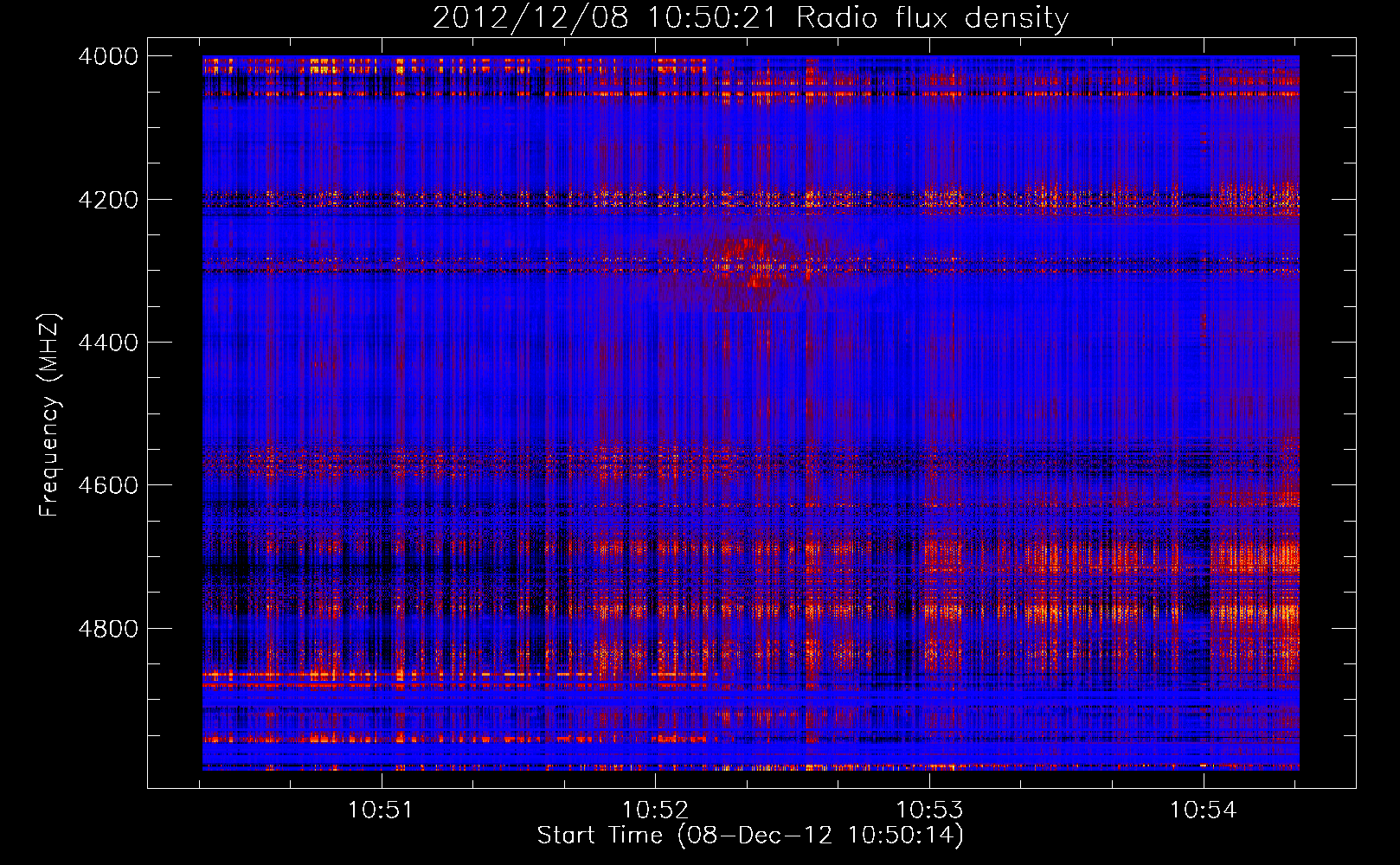The image size is (1400, 865).
Task: Select the 4200 frequency axis label
Action: 108,200
